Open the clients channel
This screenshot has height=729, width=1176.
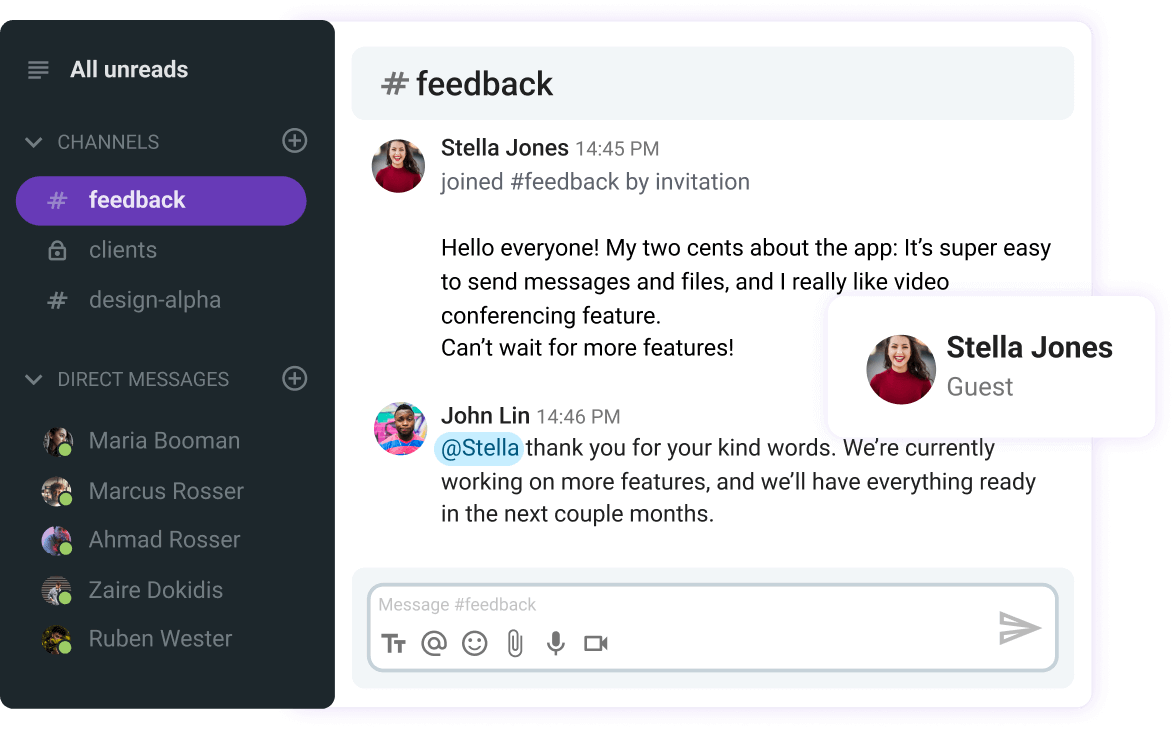tap(123, 250)
